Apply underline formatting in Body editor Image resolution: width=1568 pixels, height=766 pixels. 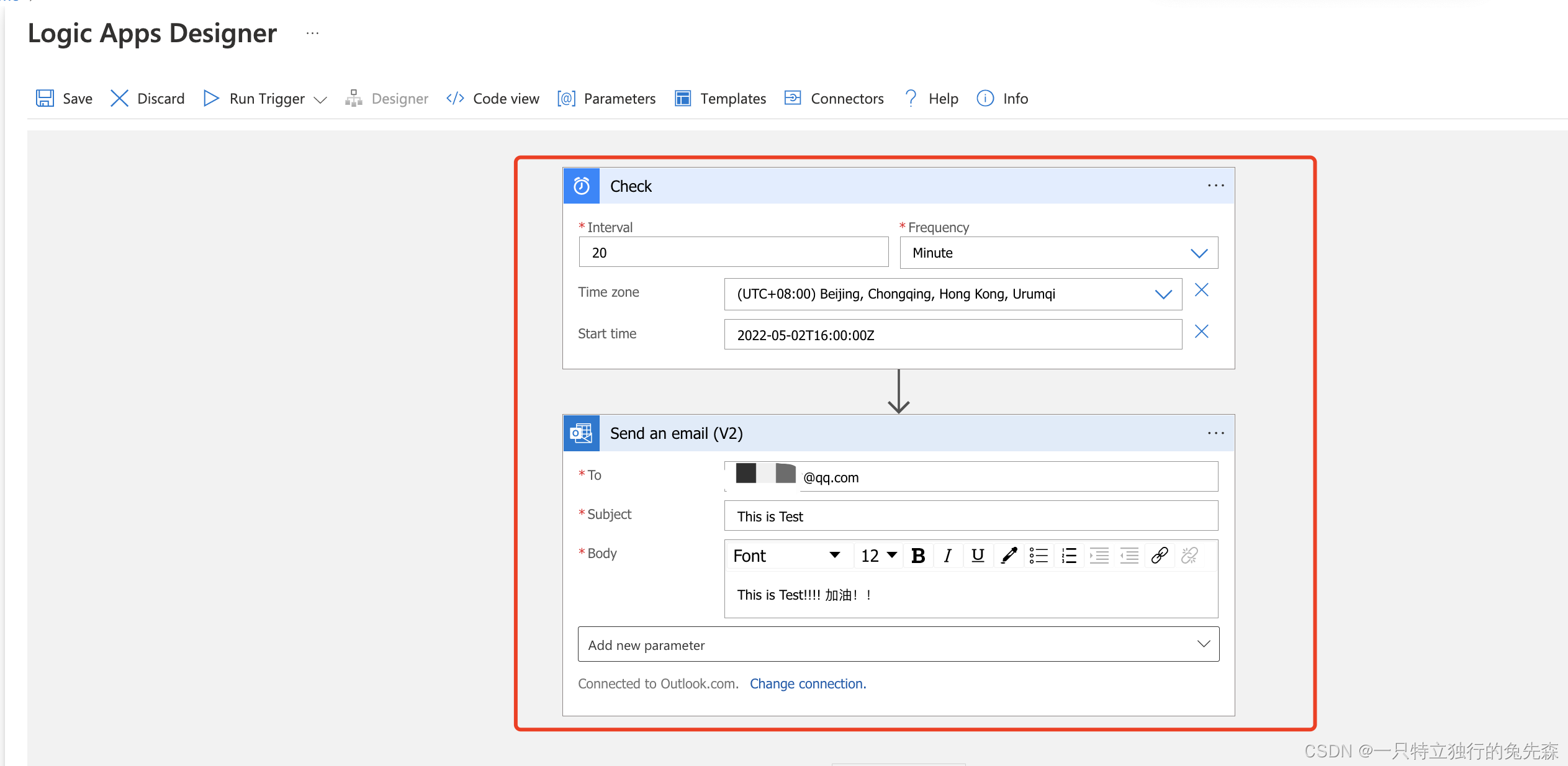pos(978,556)
